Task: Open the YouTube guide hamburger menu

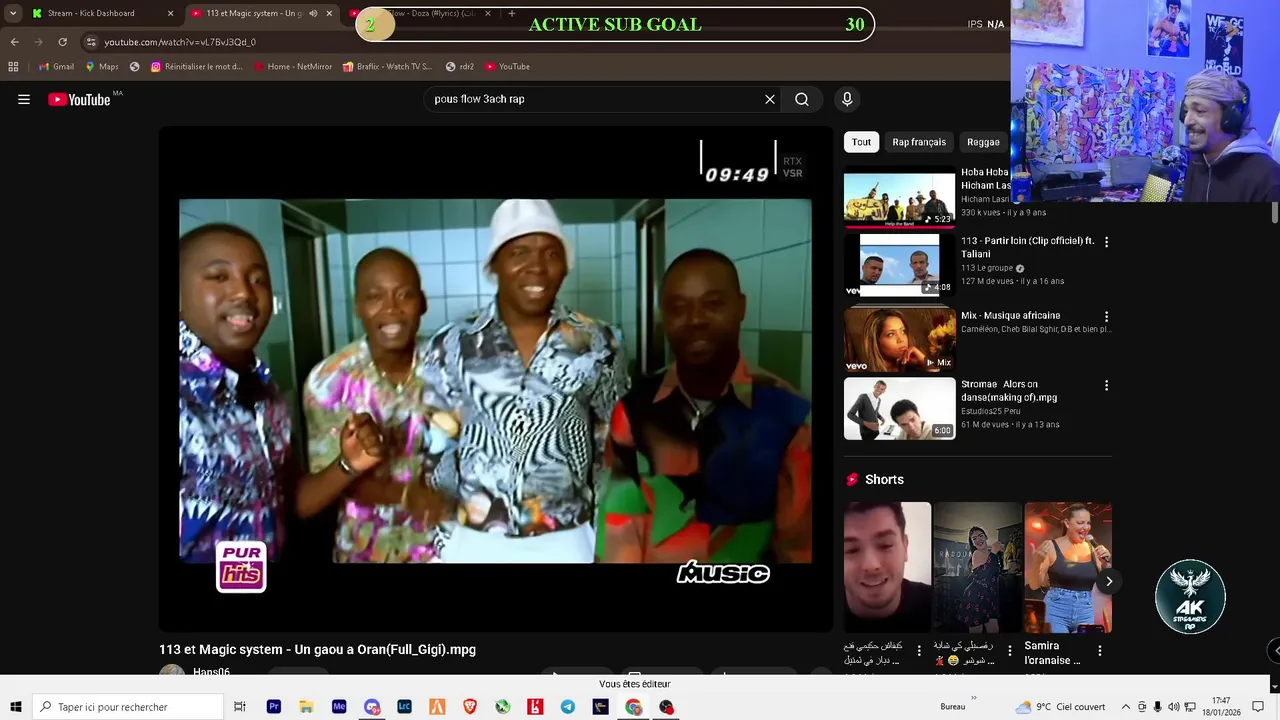Action: (x=24, y=99)
